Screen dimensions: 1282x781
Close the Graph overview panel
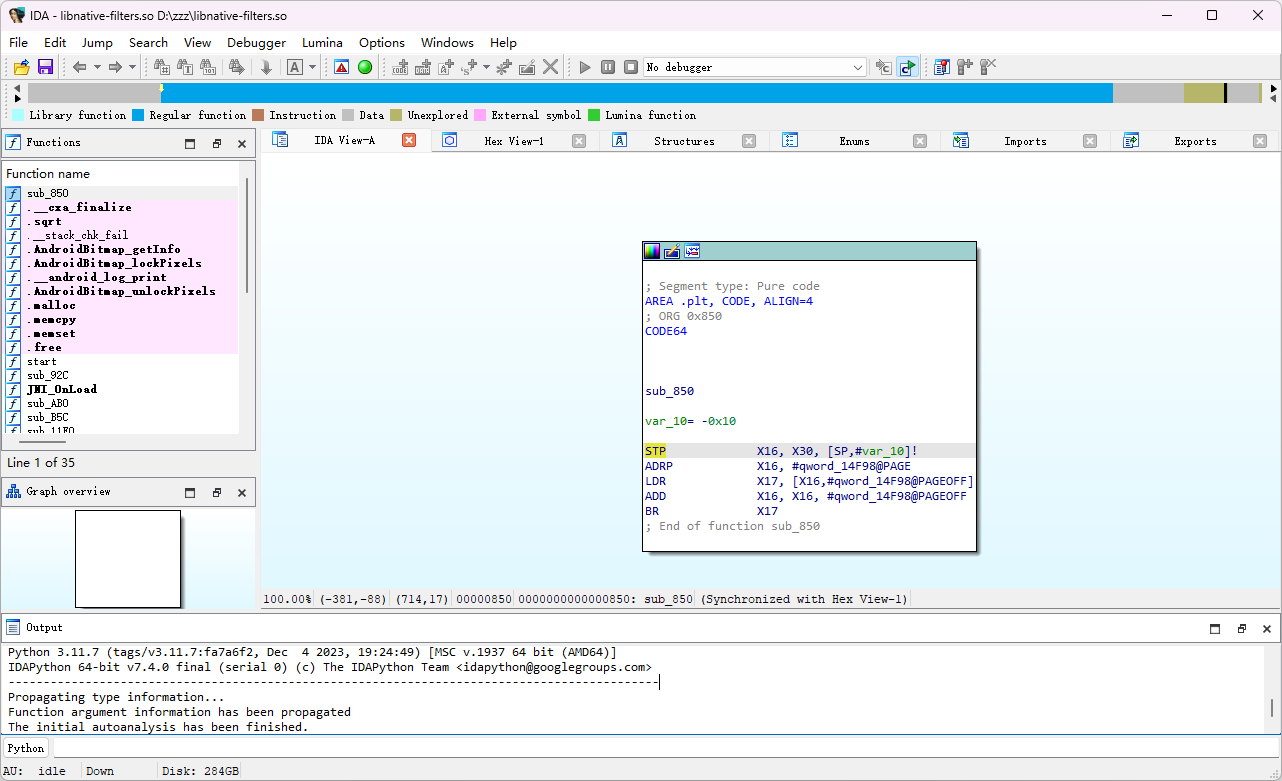click(x=242, y=492)
